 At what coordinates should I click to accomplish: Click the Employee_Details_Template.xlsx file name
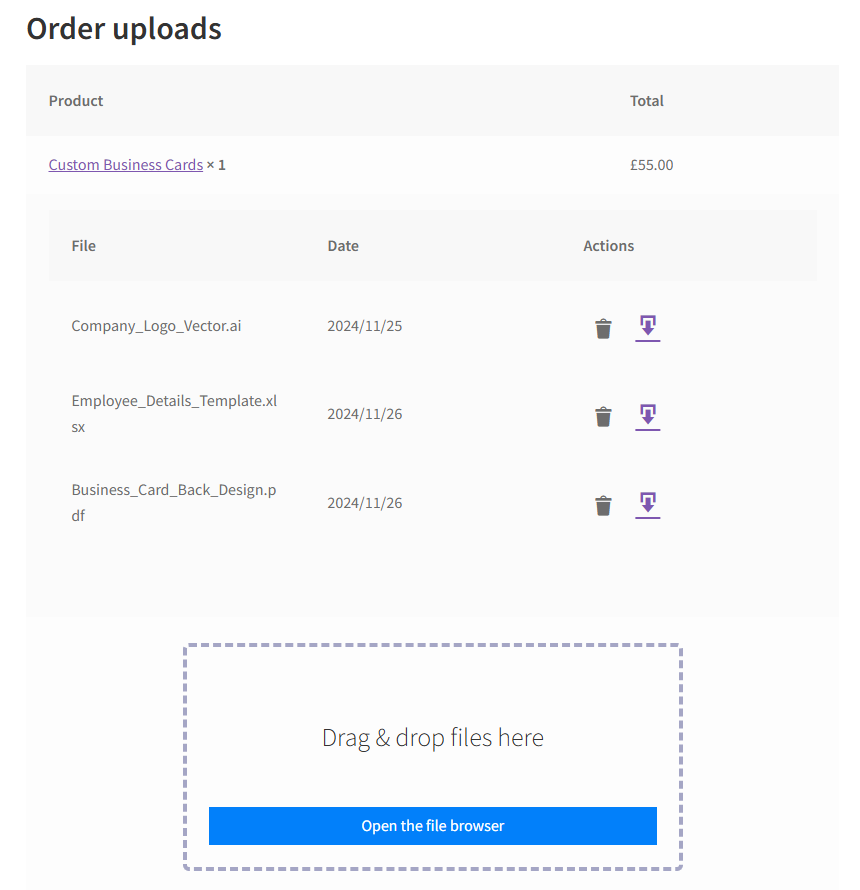(x=174, y=414)
